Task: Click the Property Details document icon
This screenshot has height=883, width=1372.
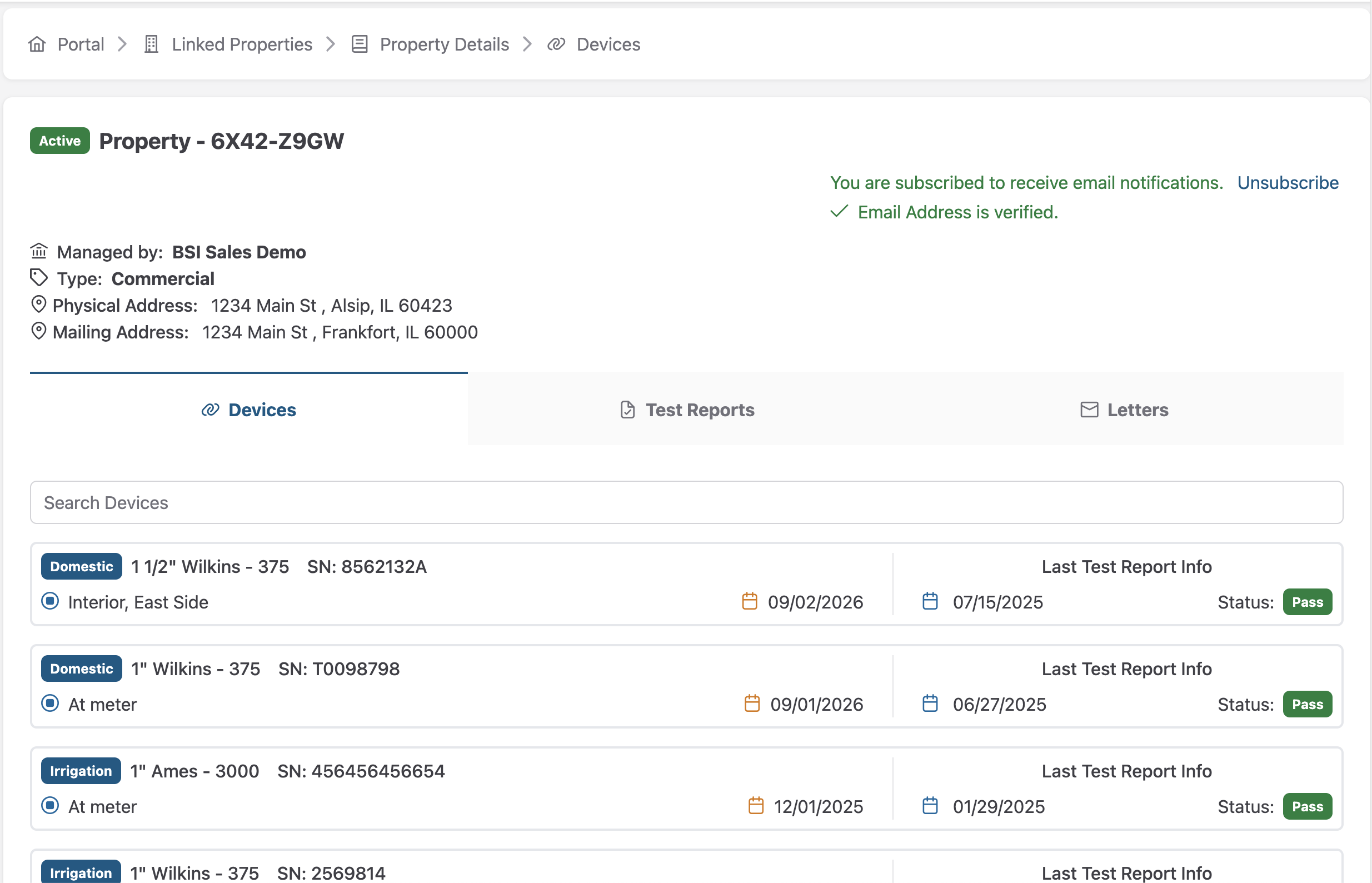Action: click(360, 44)
